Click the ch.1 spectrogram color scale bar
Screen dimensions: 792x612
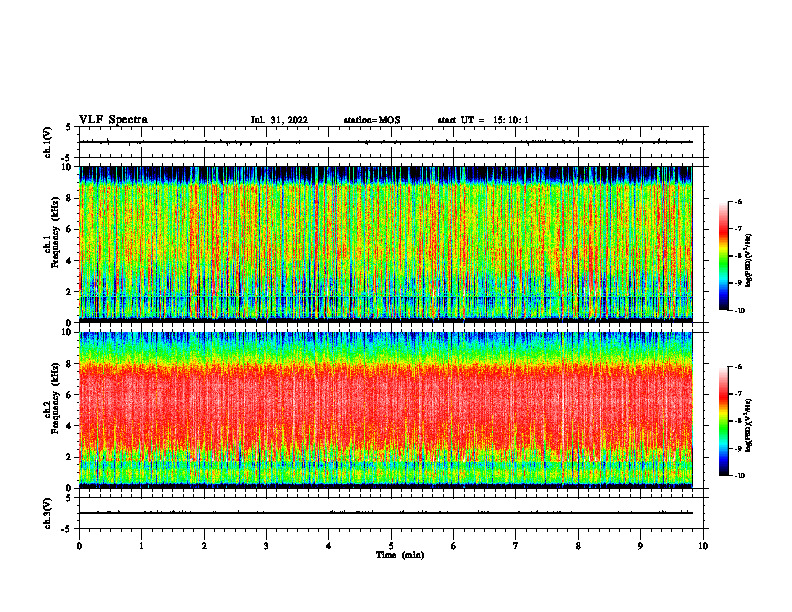[x=723, y=256]
